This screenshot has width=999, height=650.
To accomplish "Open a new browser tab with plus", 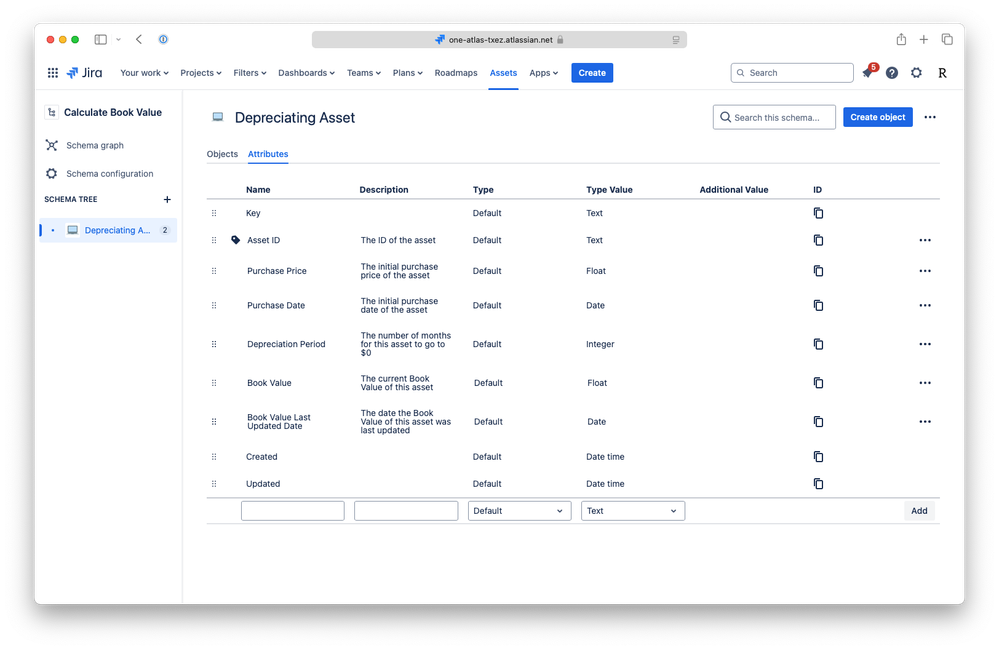I will [x=924, y=40].
